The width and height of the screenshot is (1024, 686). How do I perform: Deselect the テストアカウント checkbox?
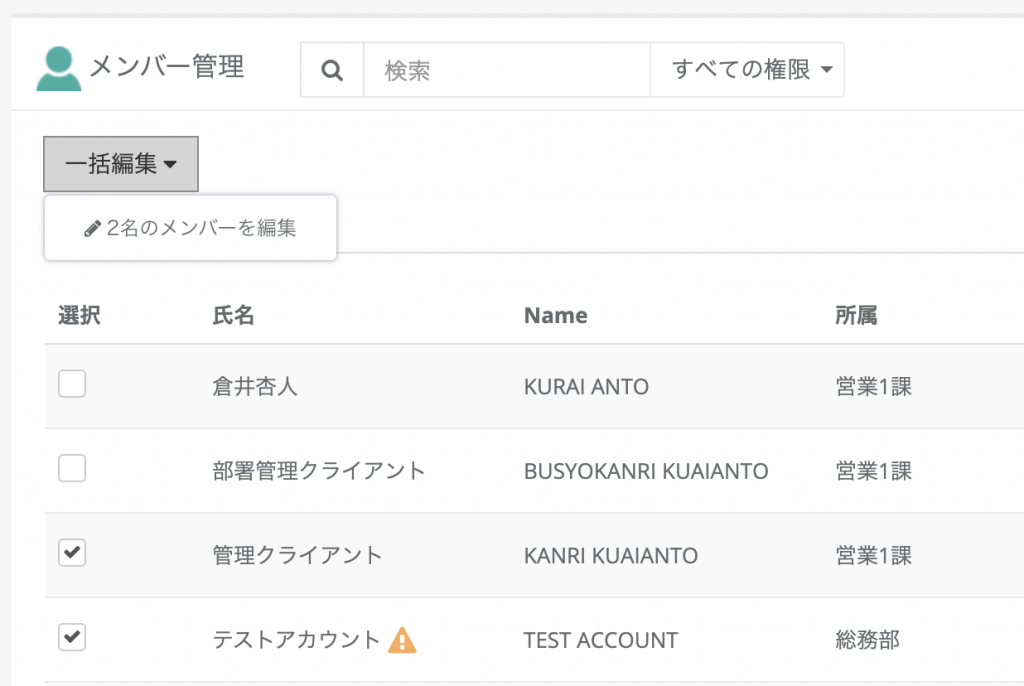click(x=72, y=637)
